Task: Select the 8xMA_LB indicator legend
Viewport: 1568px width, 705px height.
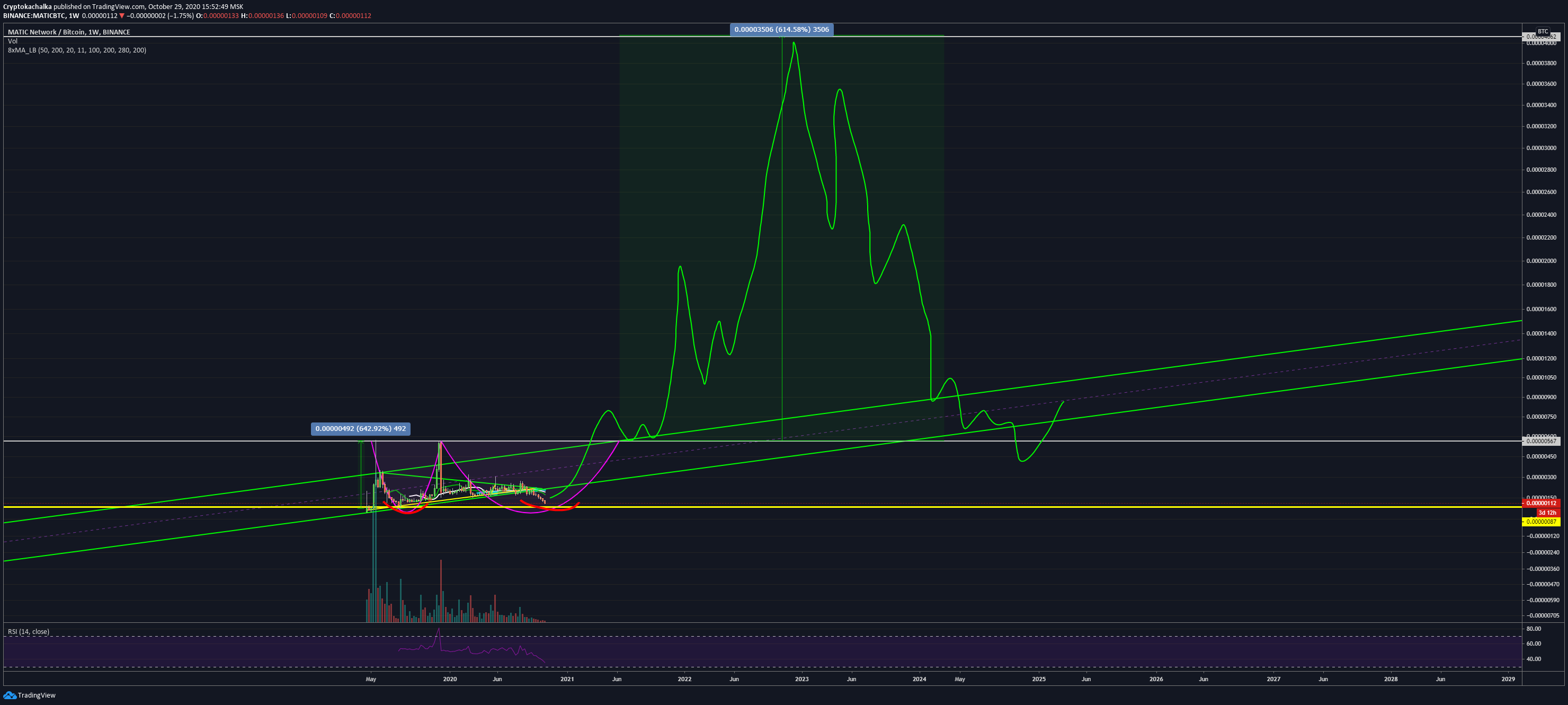Action: 77,50
